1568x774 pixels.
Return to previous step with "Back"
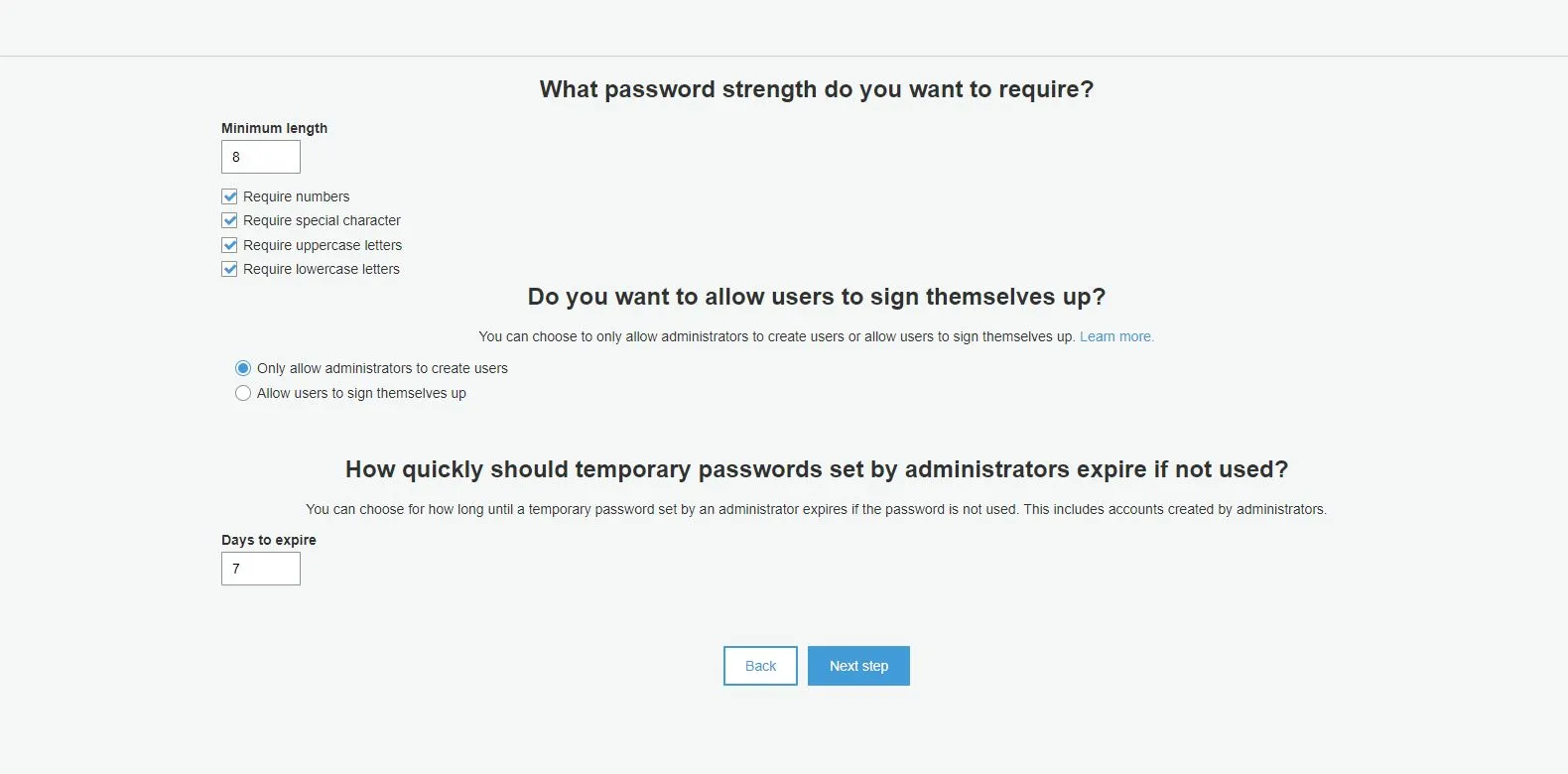pyautogui.click(x=760, y=665)
